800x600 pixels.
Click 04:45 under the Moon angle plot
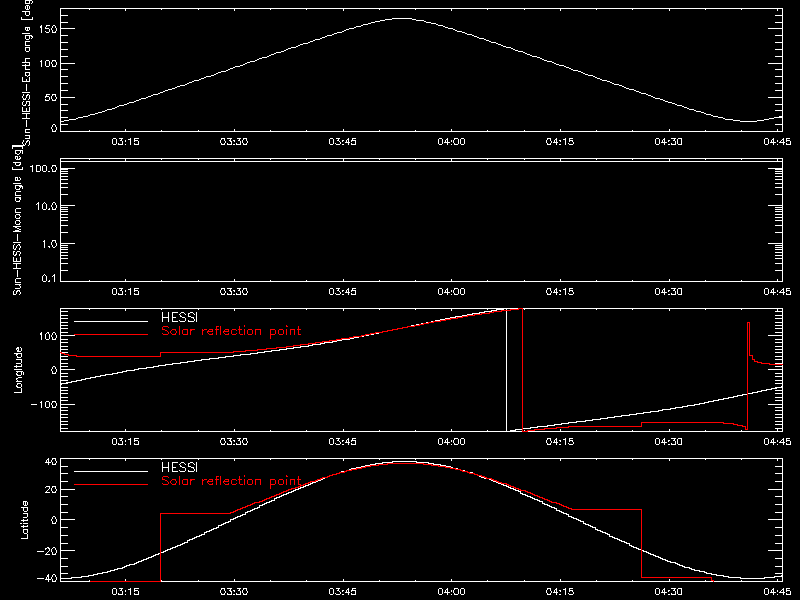[777, 292]
